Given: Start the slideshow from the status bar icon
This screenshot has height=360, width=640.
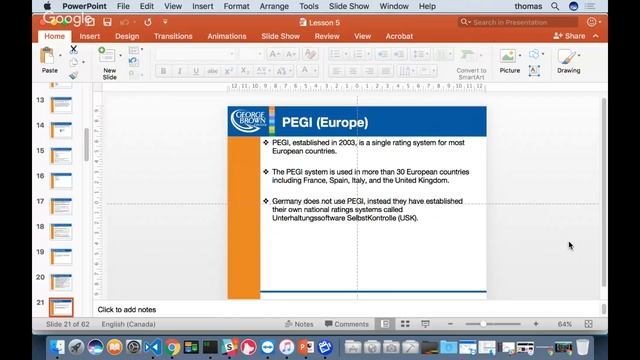Looking at the screenshot, I should [425, 324].
